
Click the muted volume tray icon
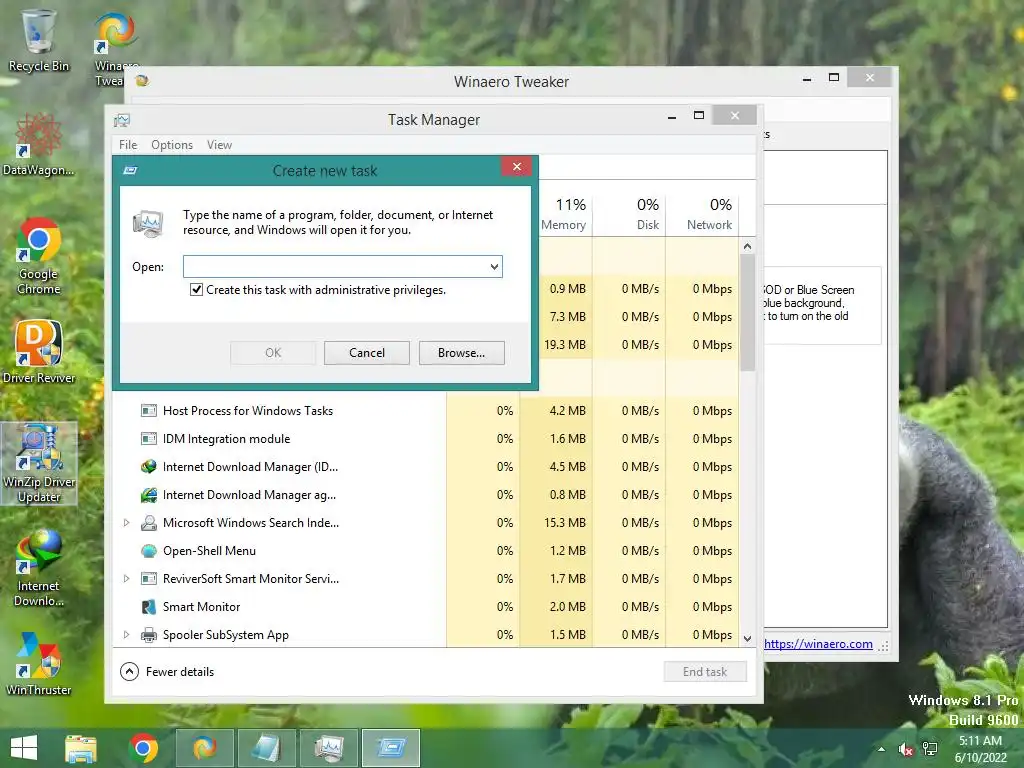click(906, 749)
